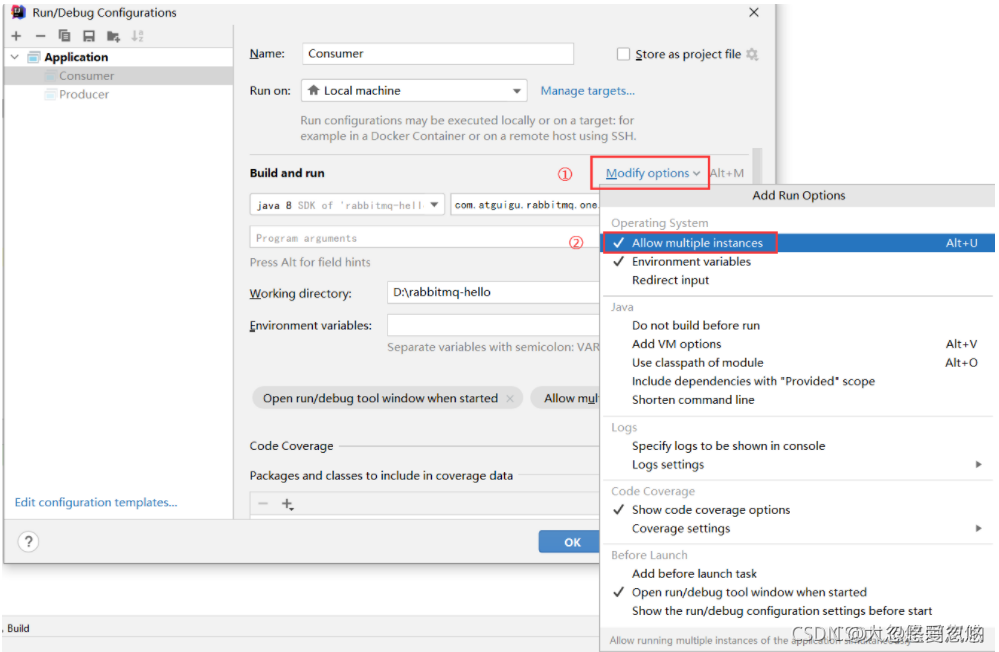Add a new configuration with plus icon
Screen dimensions: 999x652
[17, 36]
